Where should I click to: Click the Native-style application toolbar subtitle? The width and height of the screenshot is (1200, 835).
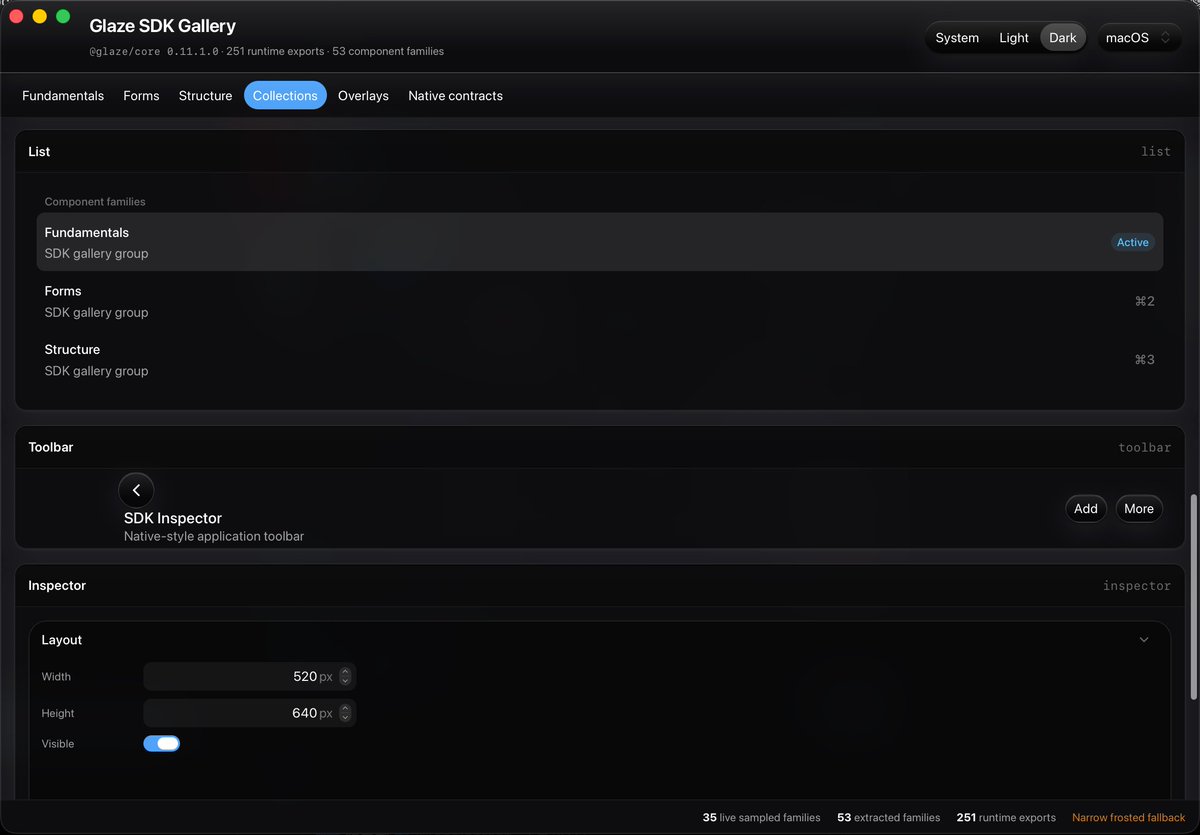[x=214, y=536]
